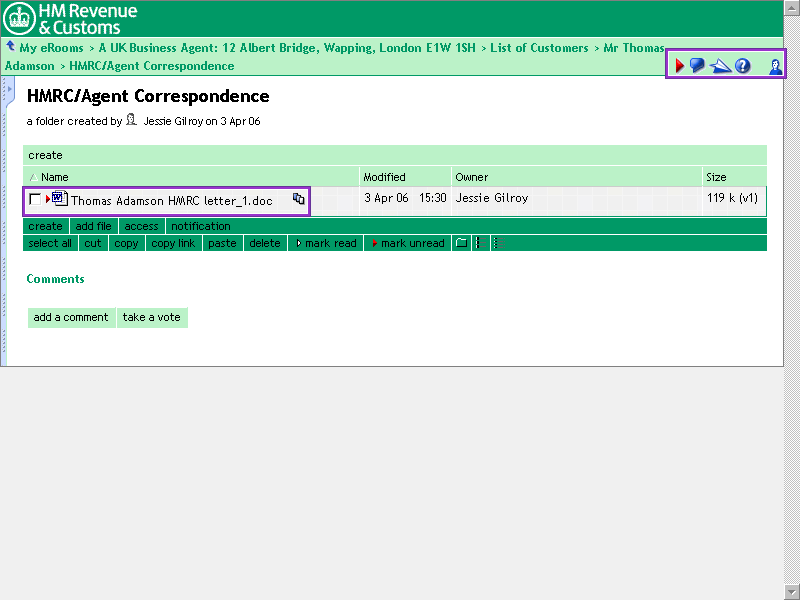This screenshot has width=800, height=600.
Task: Open the List of Customers breadcrumb link
Action: click(539, 47)
